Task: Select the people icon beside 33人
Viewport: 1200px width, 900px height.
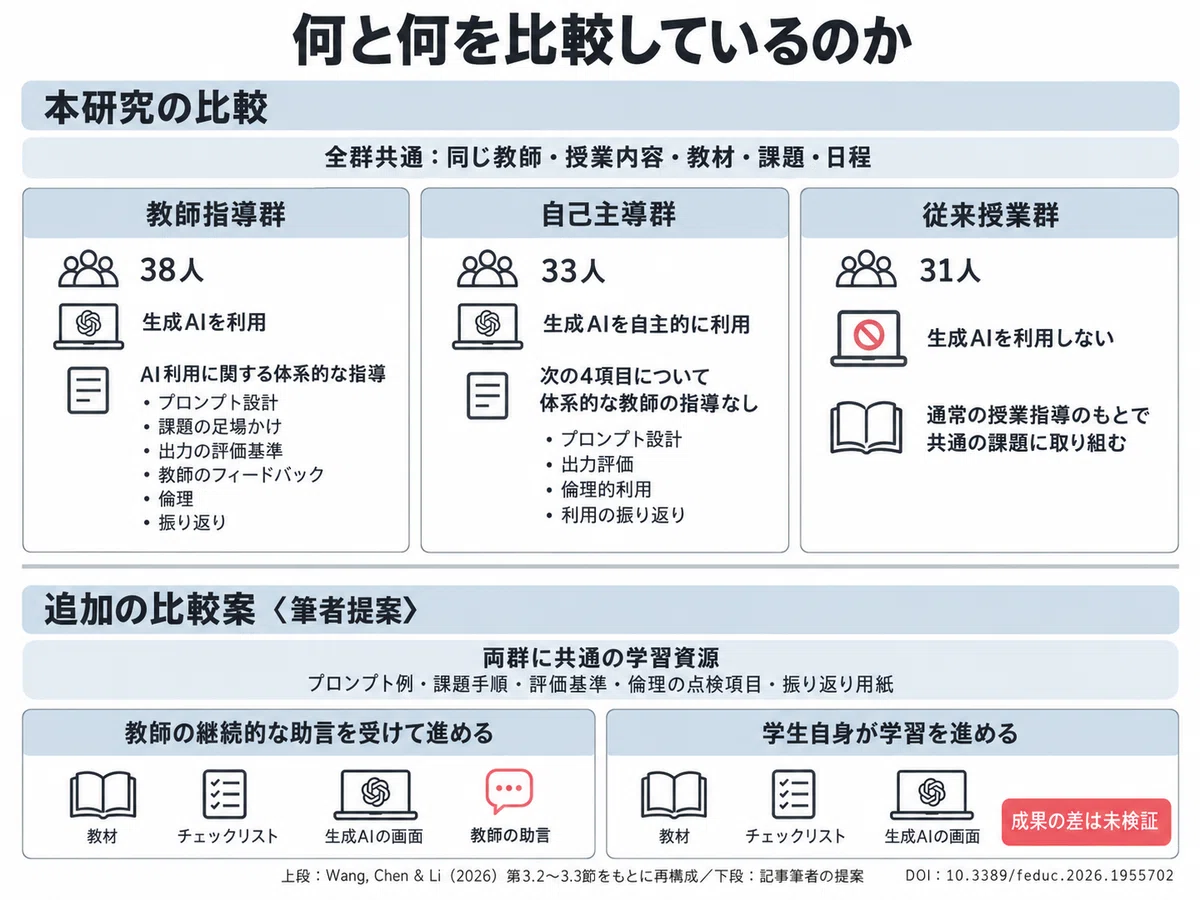Action: tap(487, 269)
